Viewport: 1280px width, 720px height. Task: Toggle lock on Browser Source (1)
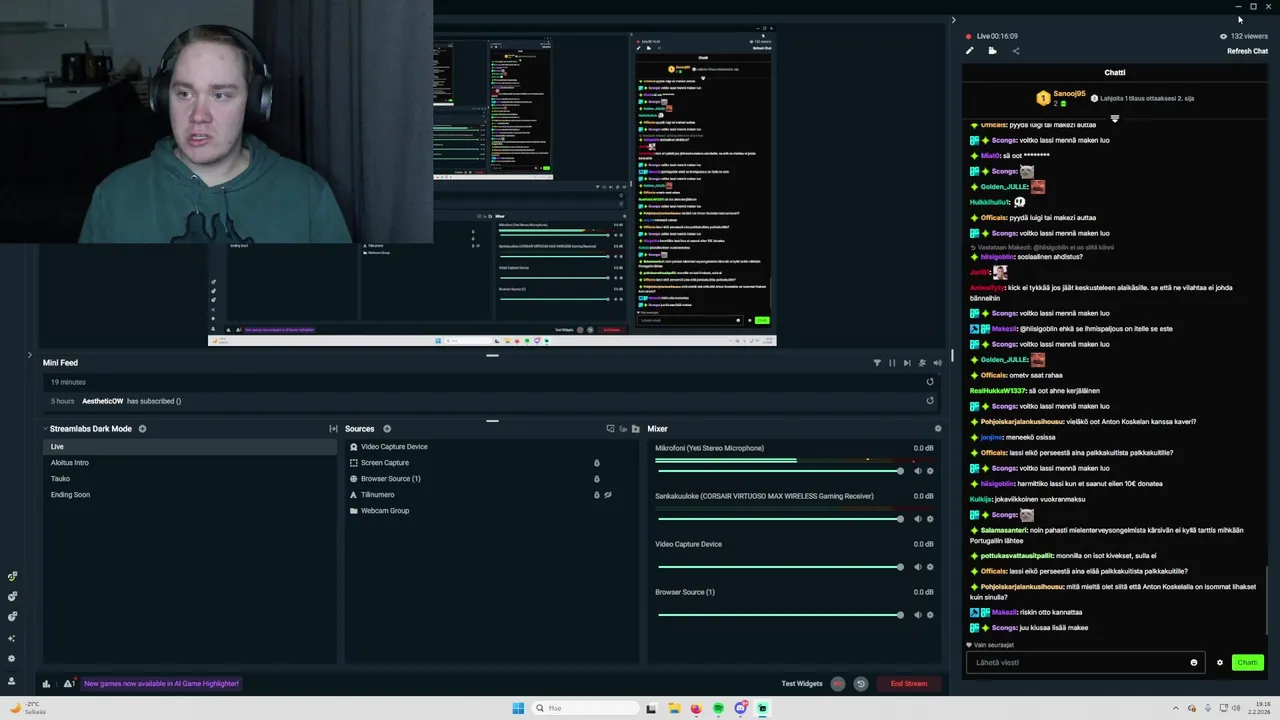(597, 479)
